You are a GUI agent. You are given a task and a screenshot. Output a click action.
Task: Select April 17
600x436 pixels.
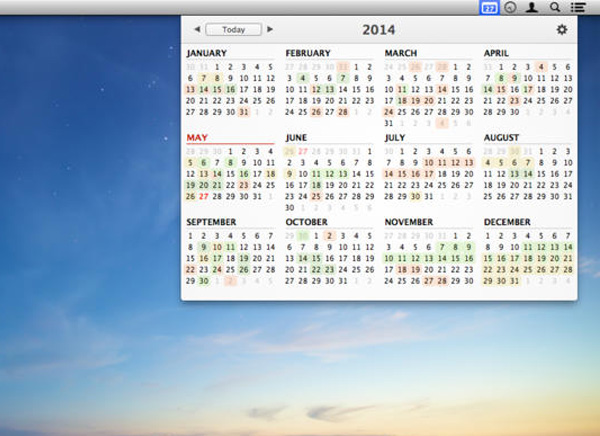528,90
